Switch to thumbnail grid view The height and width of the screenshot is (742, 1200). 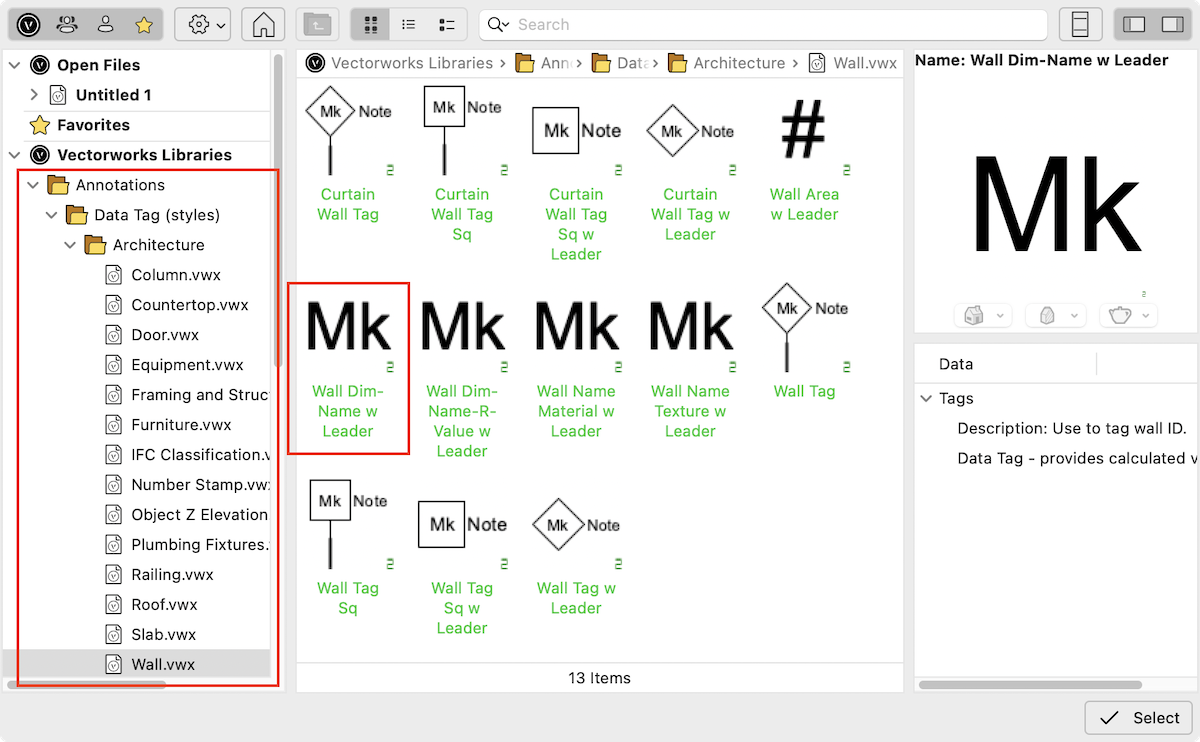tap(371, 25)
